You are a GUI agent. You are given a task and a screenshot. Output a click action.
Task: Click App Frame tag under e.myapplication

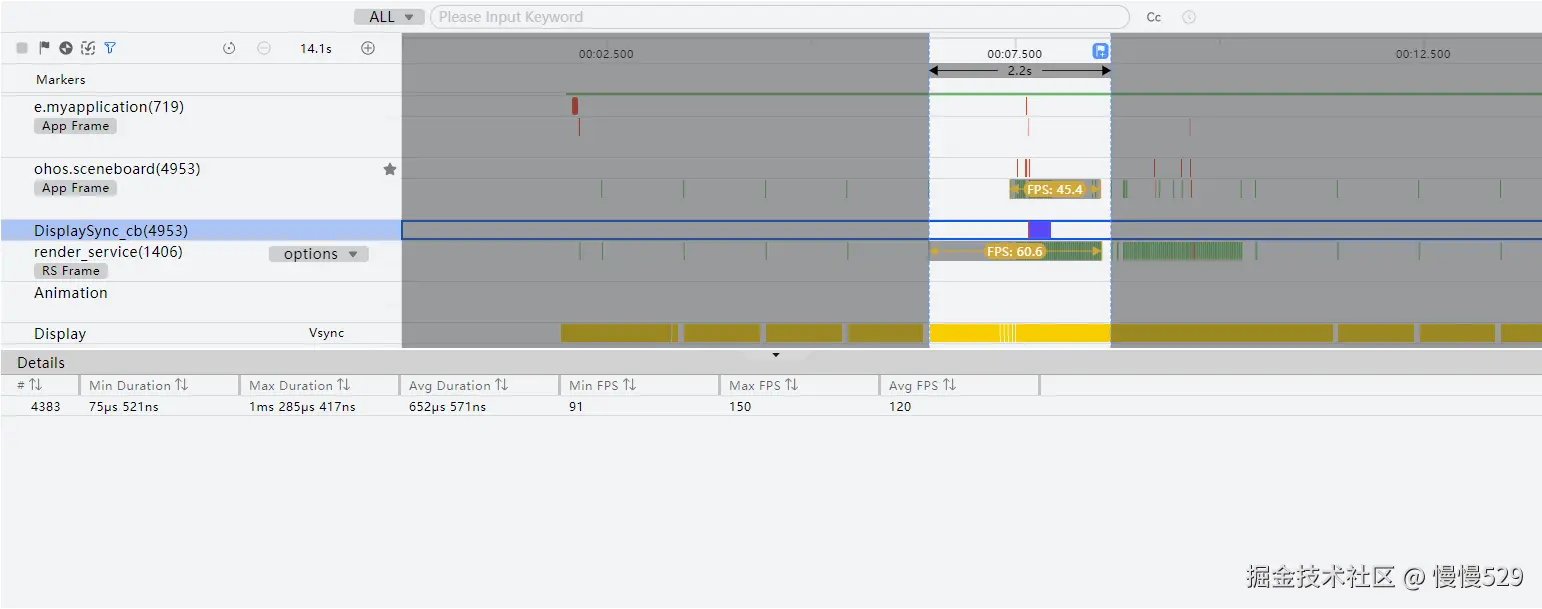click(75, 126)
